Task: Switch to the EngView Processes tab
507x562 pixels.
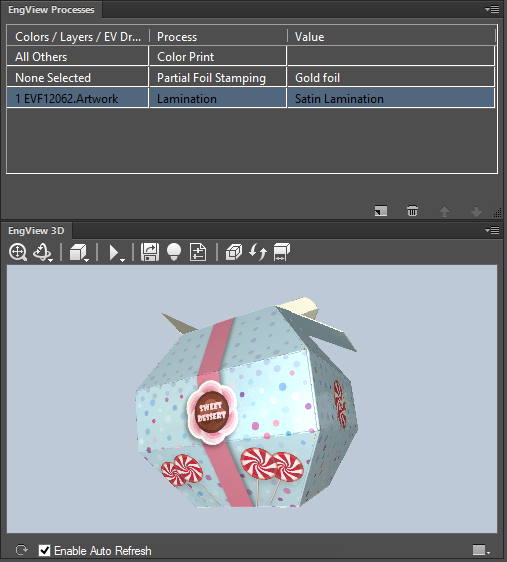Action: (51, 10)
